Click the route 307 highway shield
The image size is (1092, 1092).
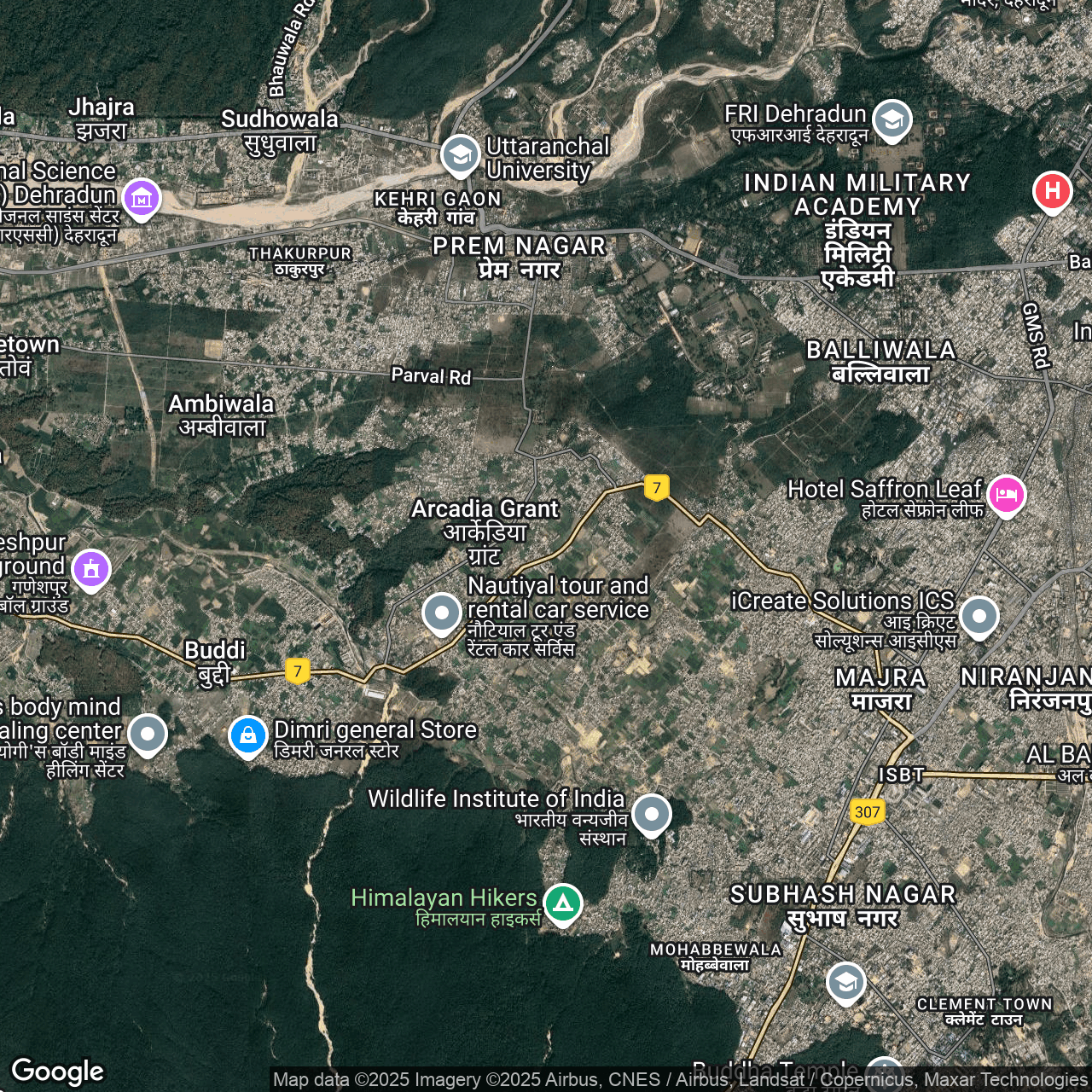pyautogui.click(x=867, y=811)
